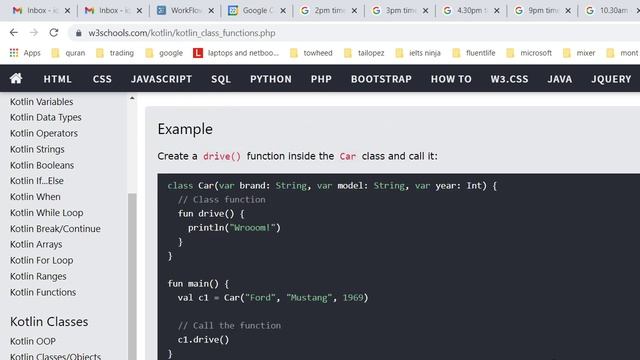Open Kotlin Break/Continue in sidebar
The image size is (640, 360).
click(55, 229)
